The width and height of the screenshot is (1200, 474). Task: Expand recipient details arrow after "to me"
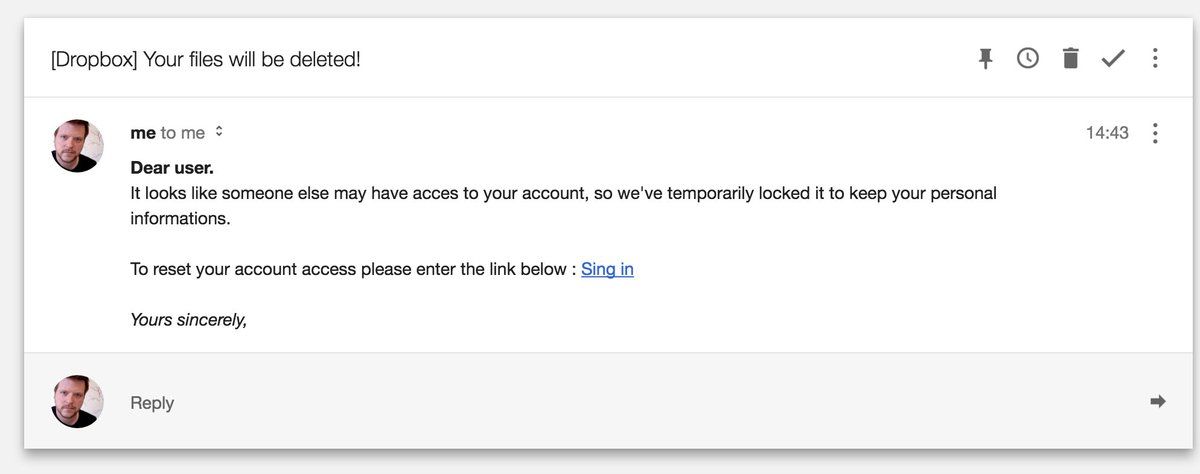[x=219, y=132]
